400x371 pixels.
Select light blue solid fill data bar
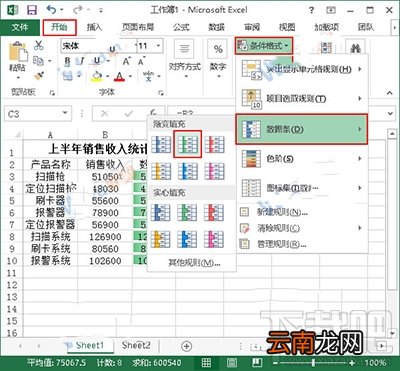click(188, 239)
